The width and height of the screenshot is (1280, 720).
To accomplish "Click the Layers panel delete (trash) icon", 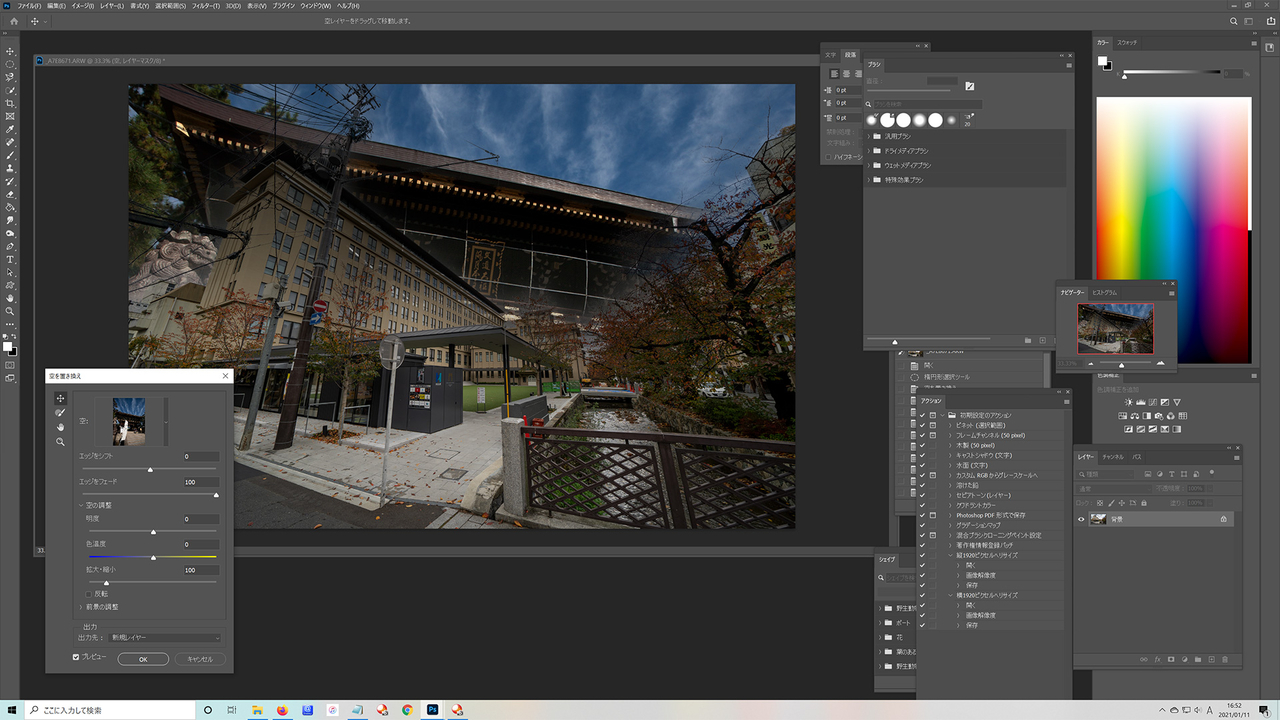I will coord(1225,660).
